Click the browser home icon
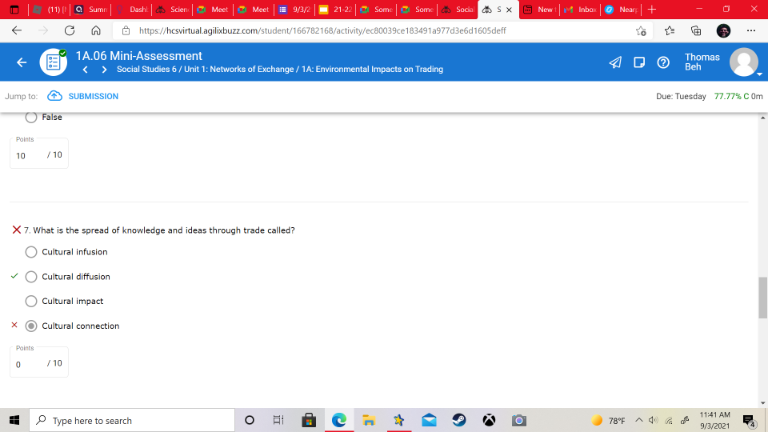The height and width of the screenshot is (432, 768). click(97, 30)
